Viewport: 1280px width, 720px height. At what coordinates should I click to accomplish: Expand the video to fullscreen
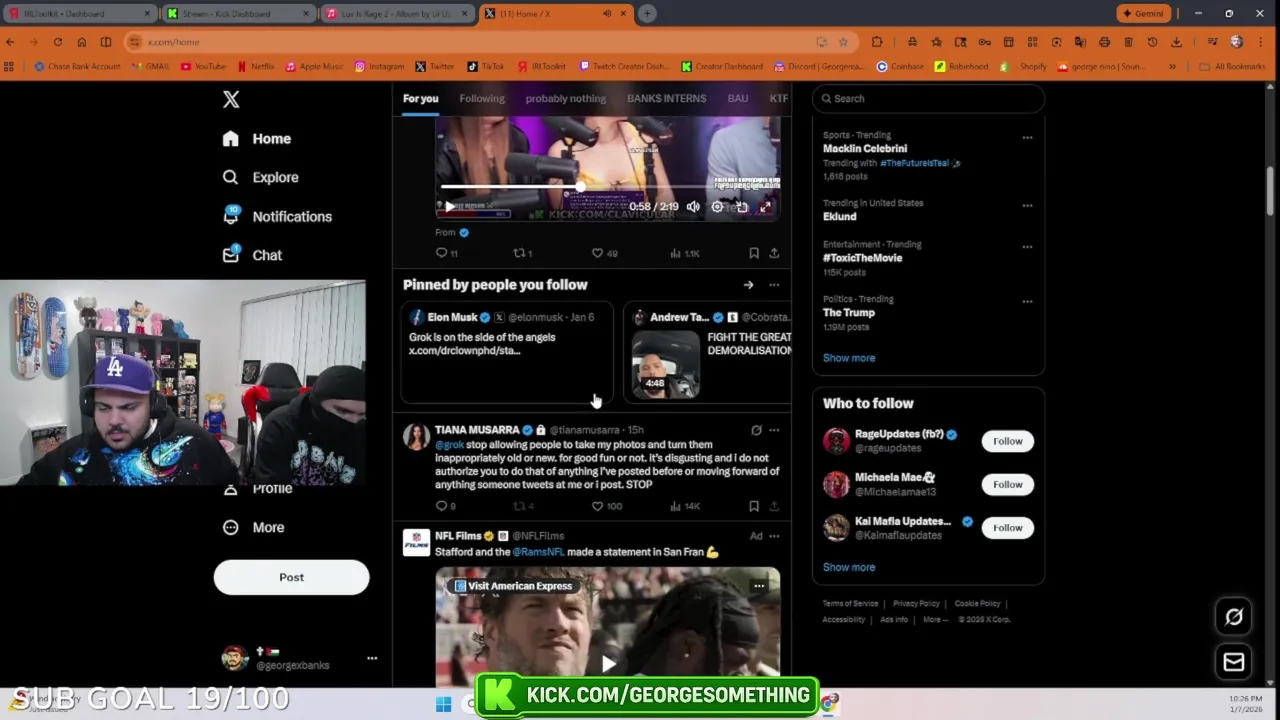coord(765,207)
